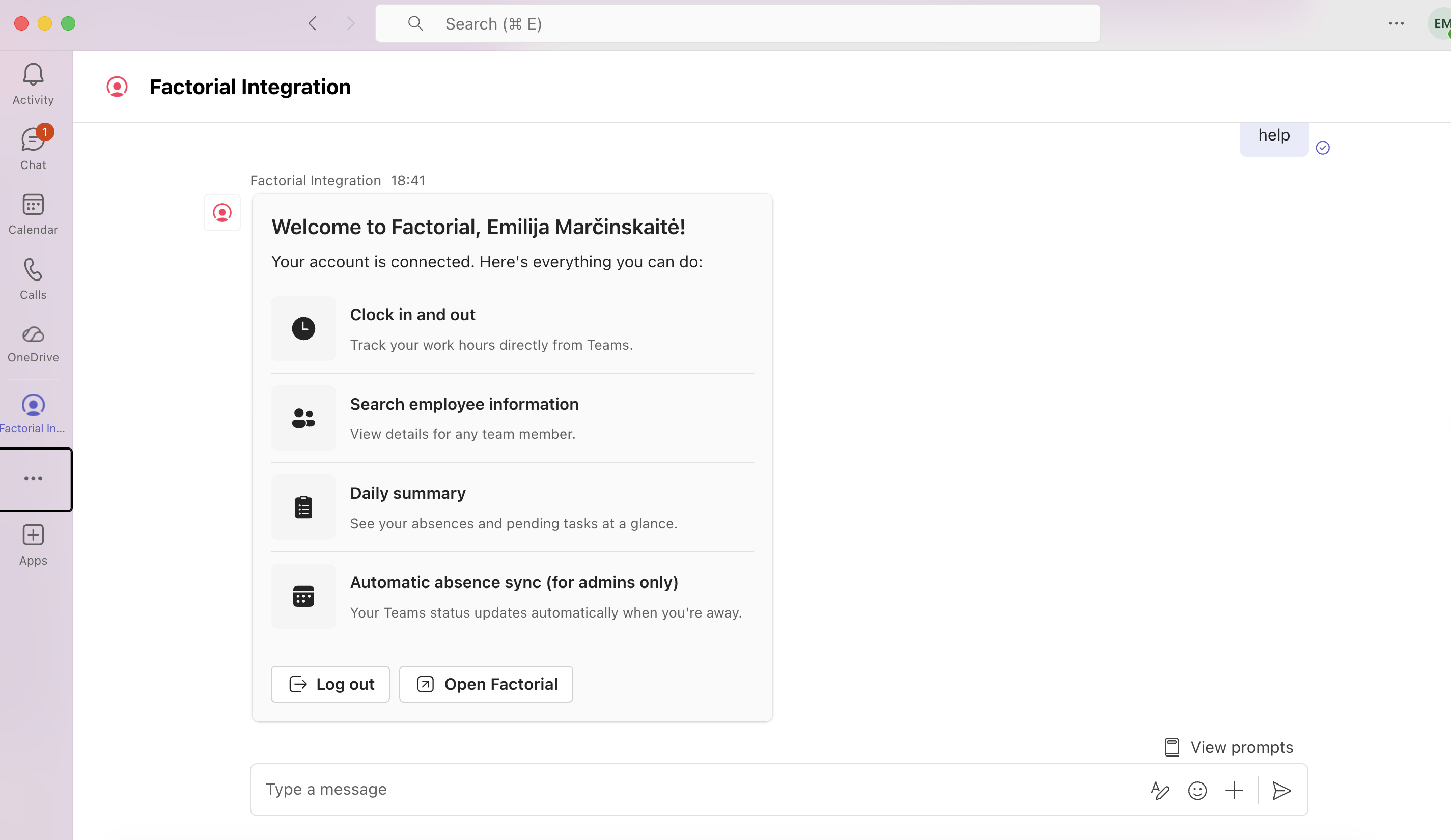This screenshot has height=840, width=1451.
Task: Select Factorial Integration sidebar app
Action: click(33, 413)
